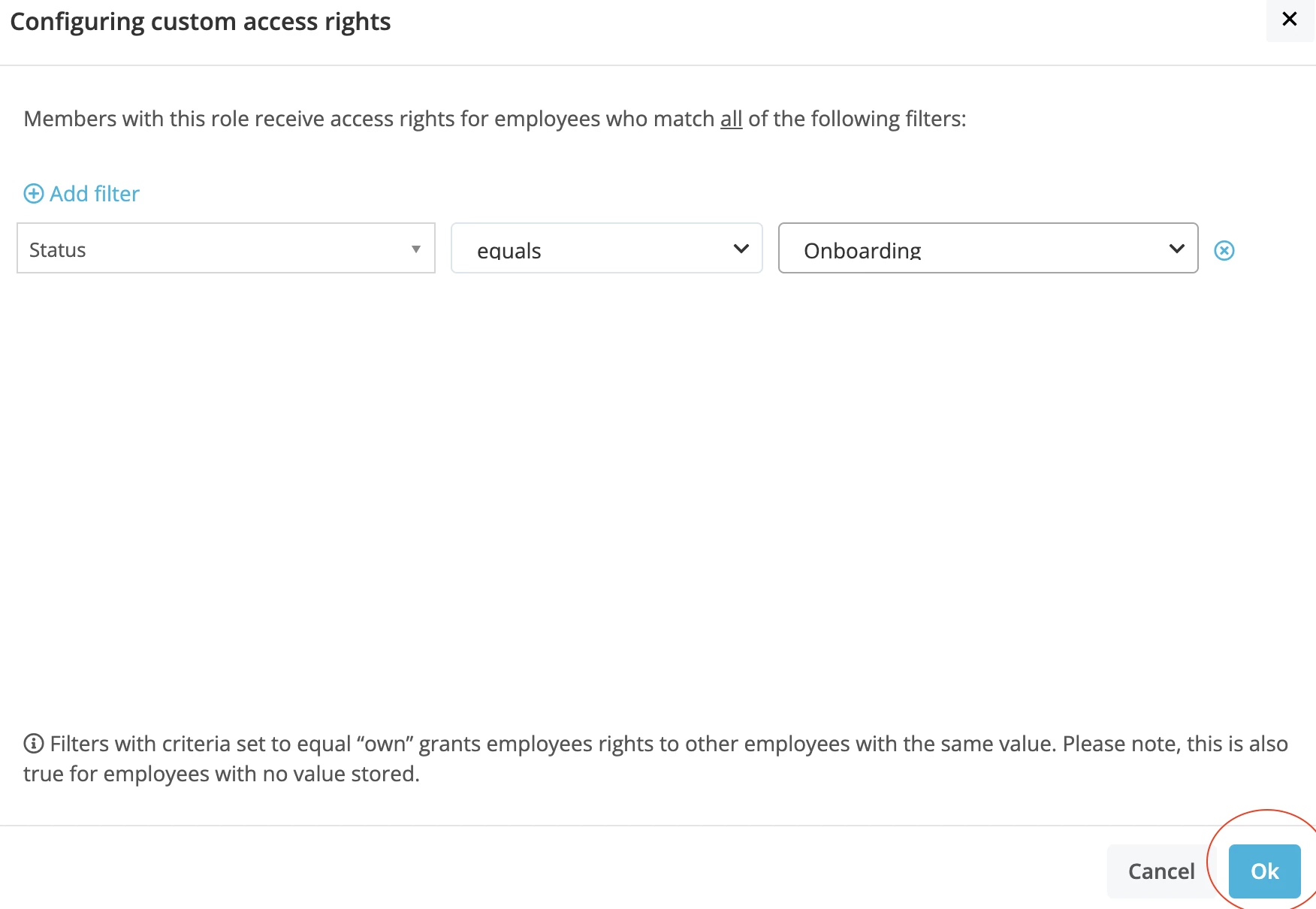
Task: Close the custom access rights dialog
Action: click(1290, 20)
